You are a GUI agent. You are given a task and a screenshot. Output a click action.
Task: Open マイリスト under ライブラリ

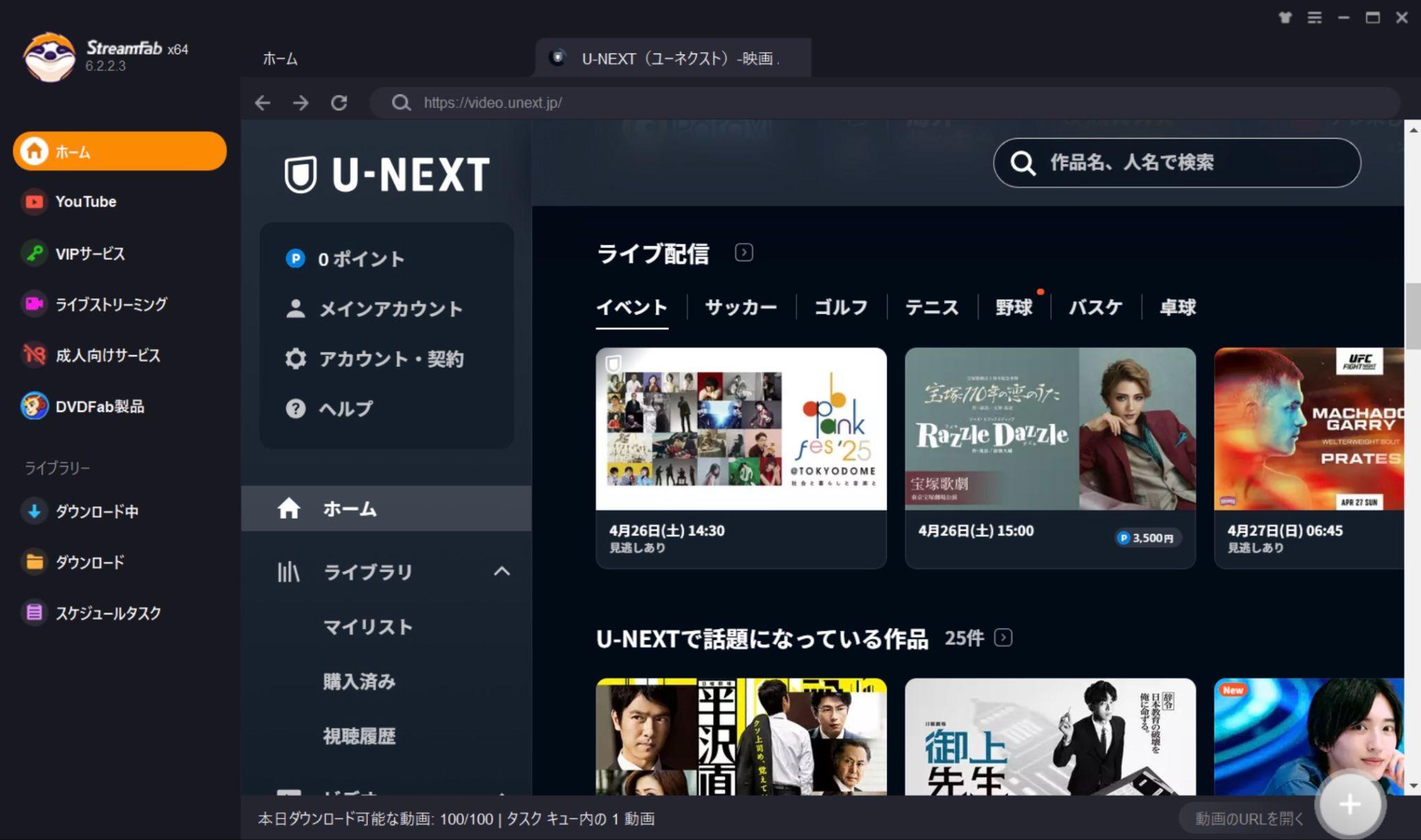click(368, 627)
